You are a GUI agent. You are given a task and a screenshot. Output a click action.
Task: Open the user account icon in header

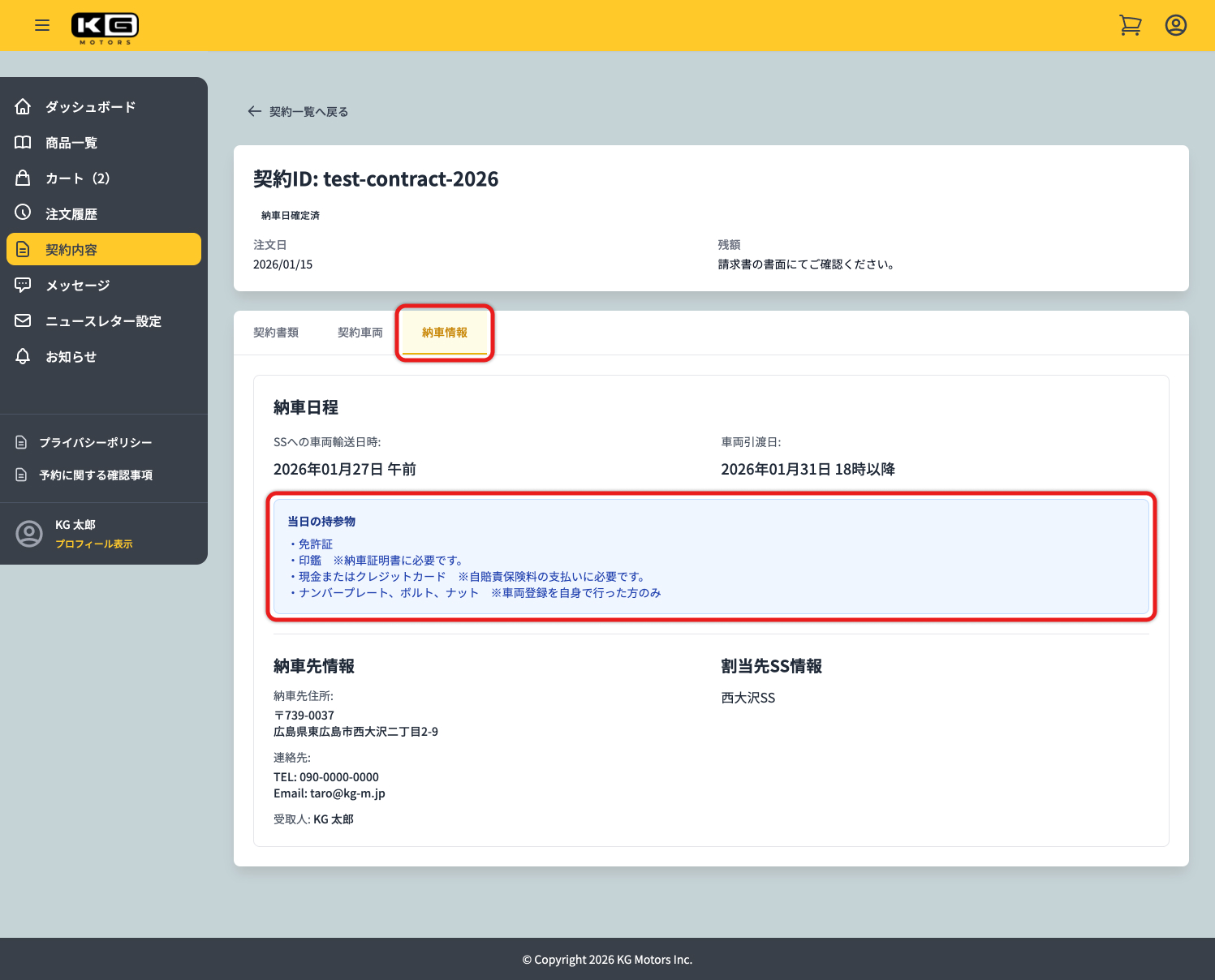[1175, 25]
